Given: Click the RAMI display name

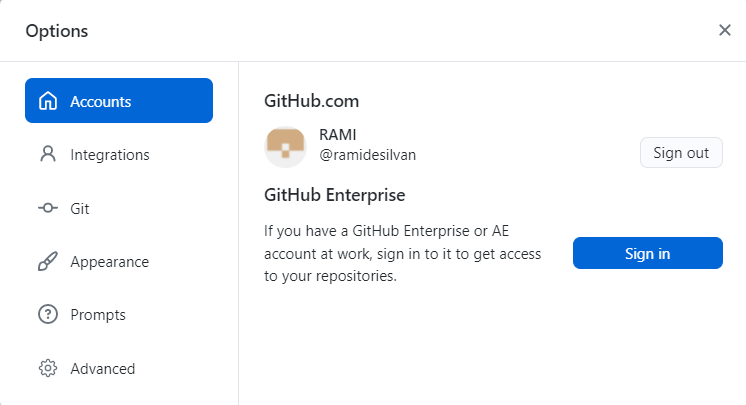Looking at the screenshot, I should tap(338, 136).
